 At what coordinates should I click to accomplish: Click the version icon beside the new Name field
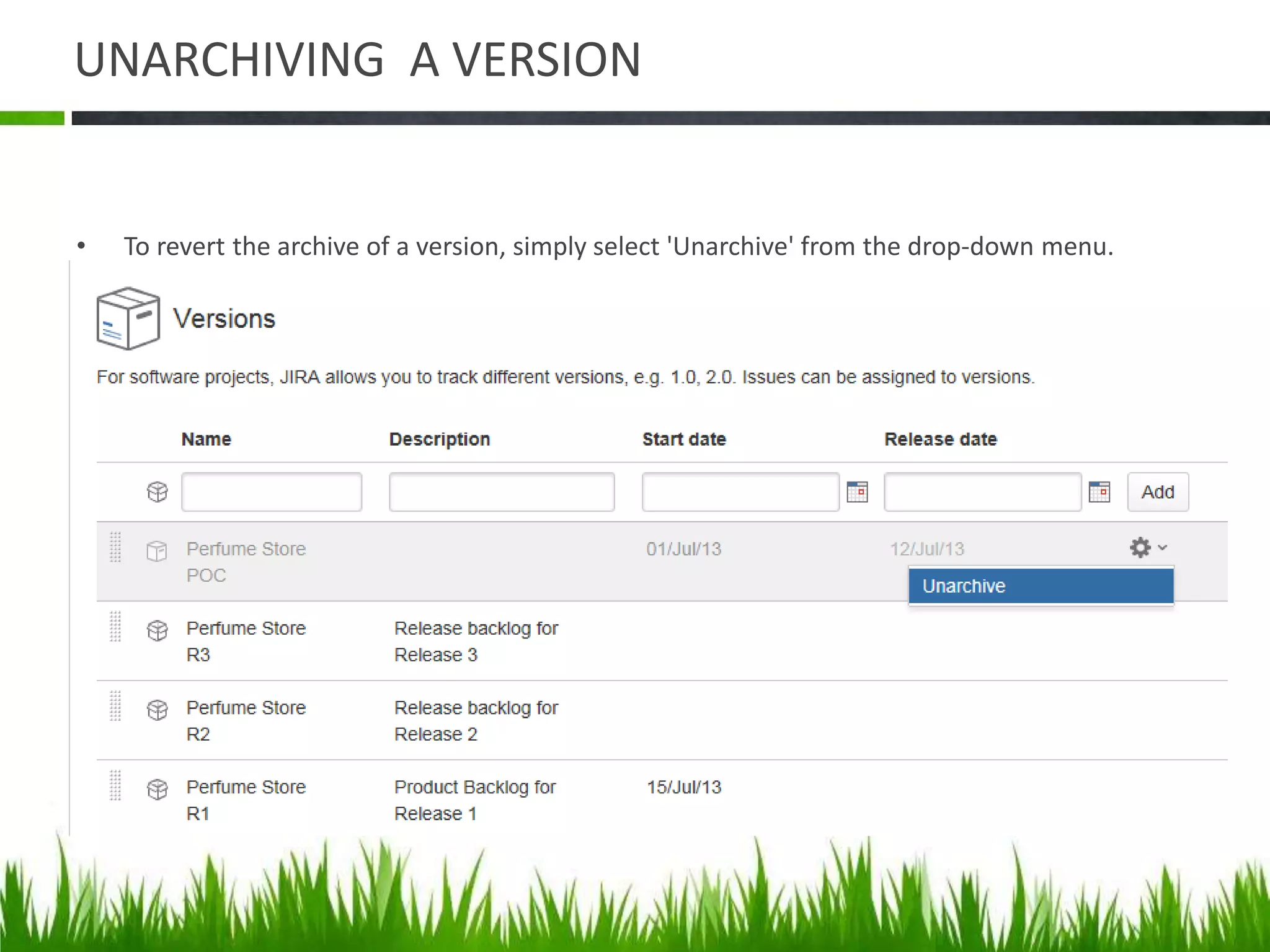(158, 492)
